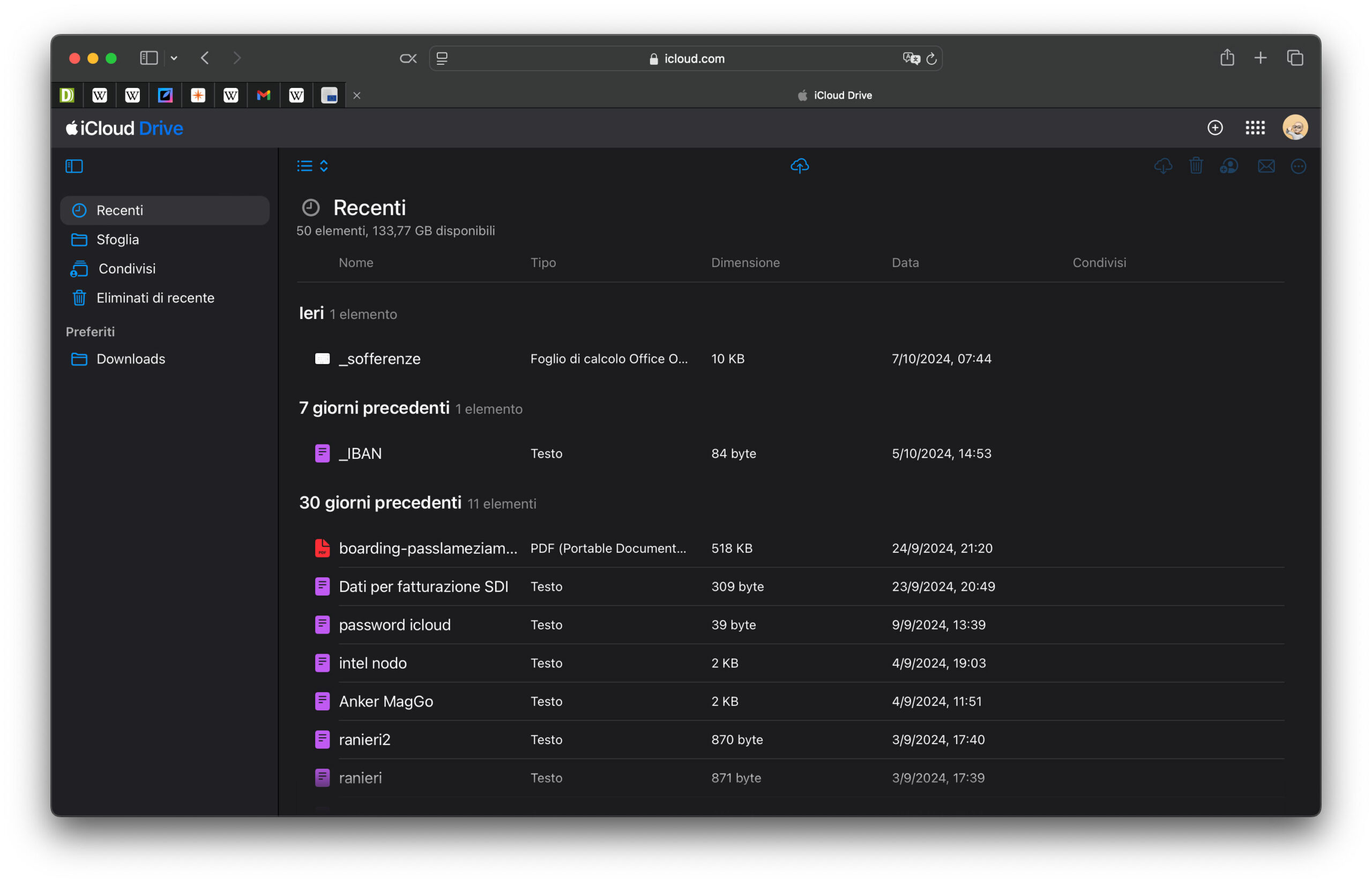Click the iCloud upload cloud icon
The height and width of the screenshot is (884, 1372).
799,166
